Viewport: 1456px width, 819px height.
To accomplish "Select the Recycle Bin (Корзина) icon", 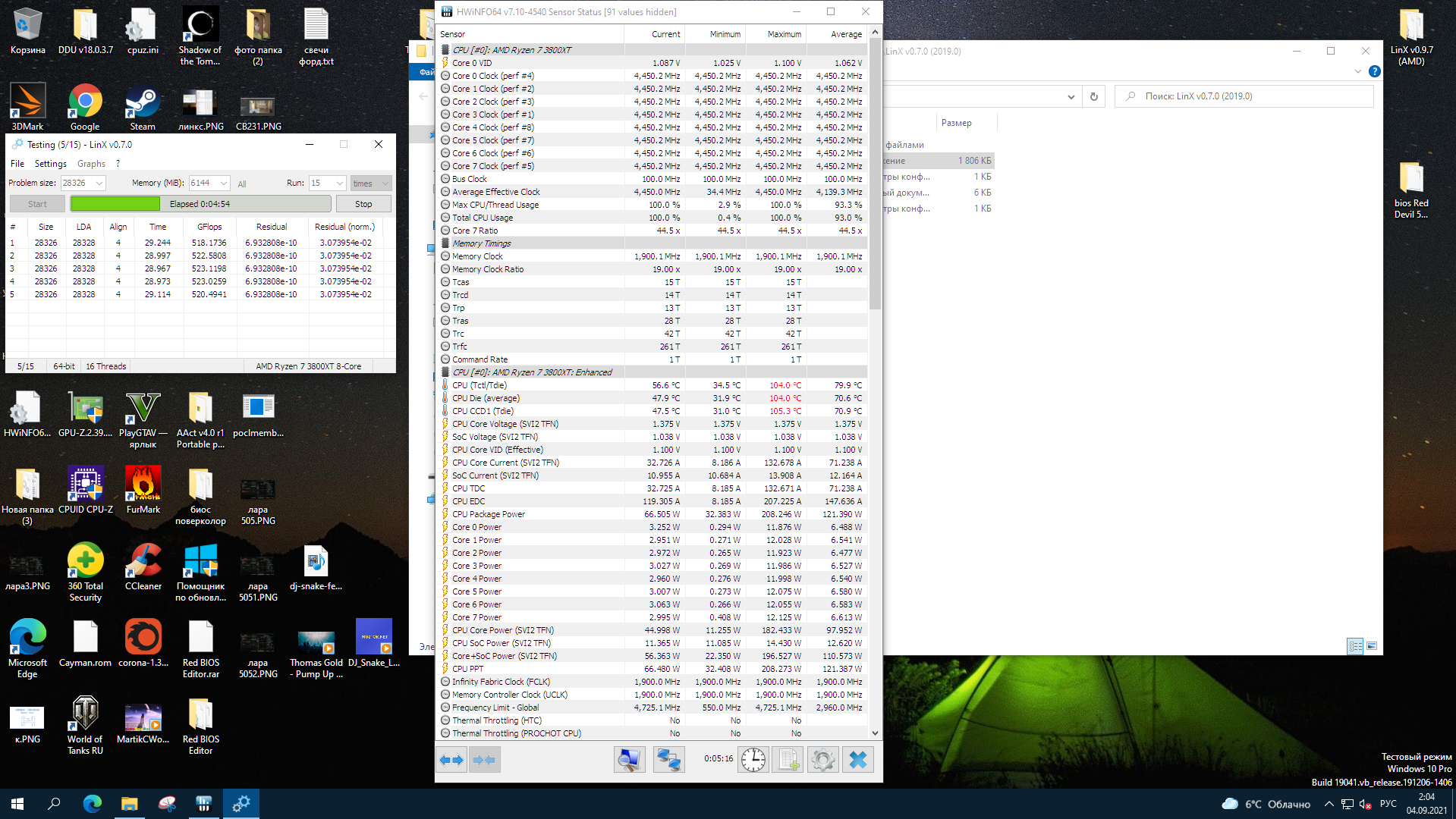I will 27,31.
